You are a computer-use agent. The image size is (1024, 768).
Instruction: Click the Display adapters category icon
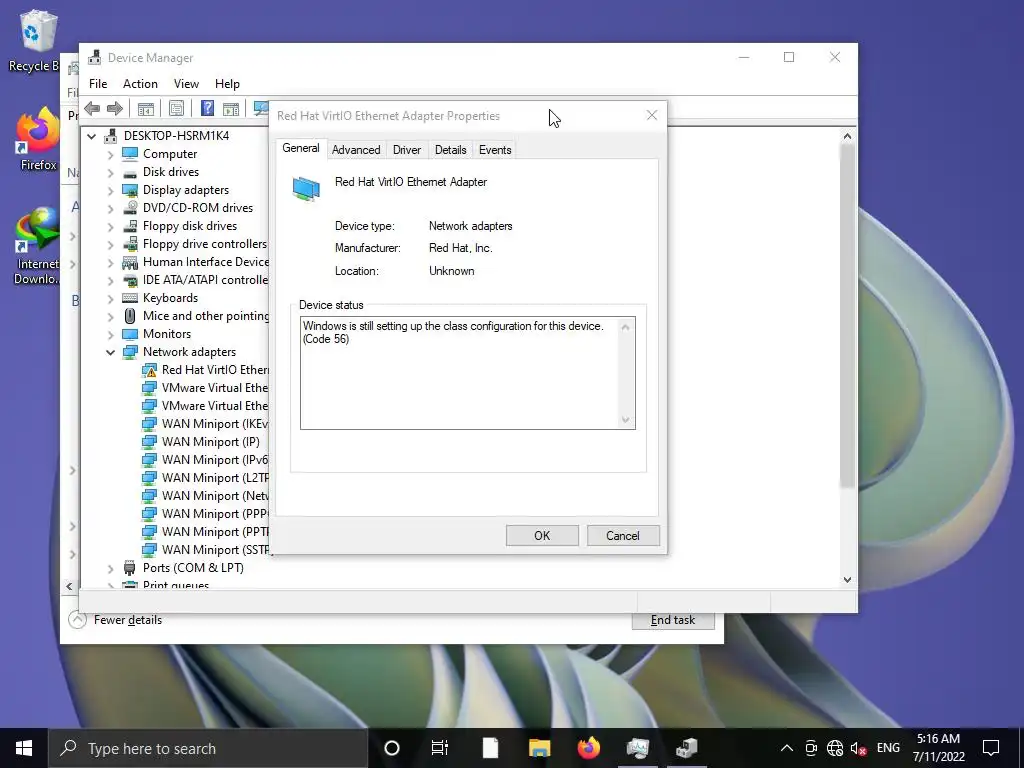[130, 190]
